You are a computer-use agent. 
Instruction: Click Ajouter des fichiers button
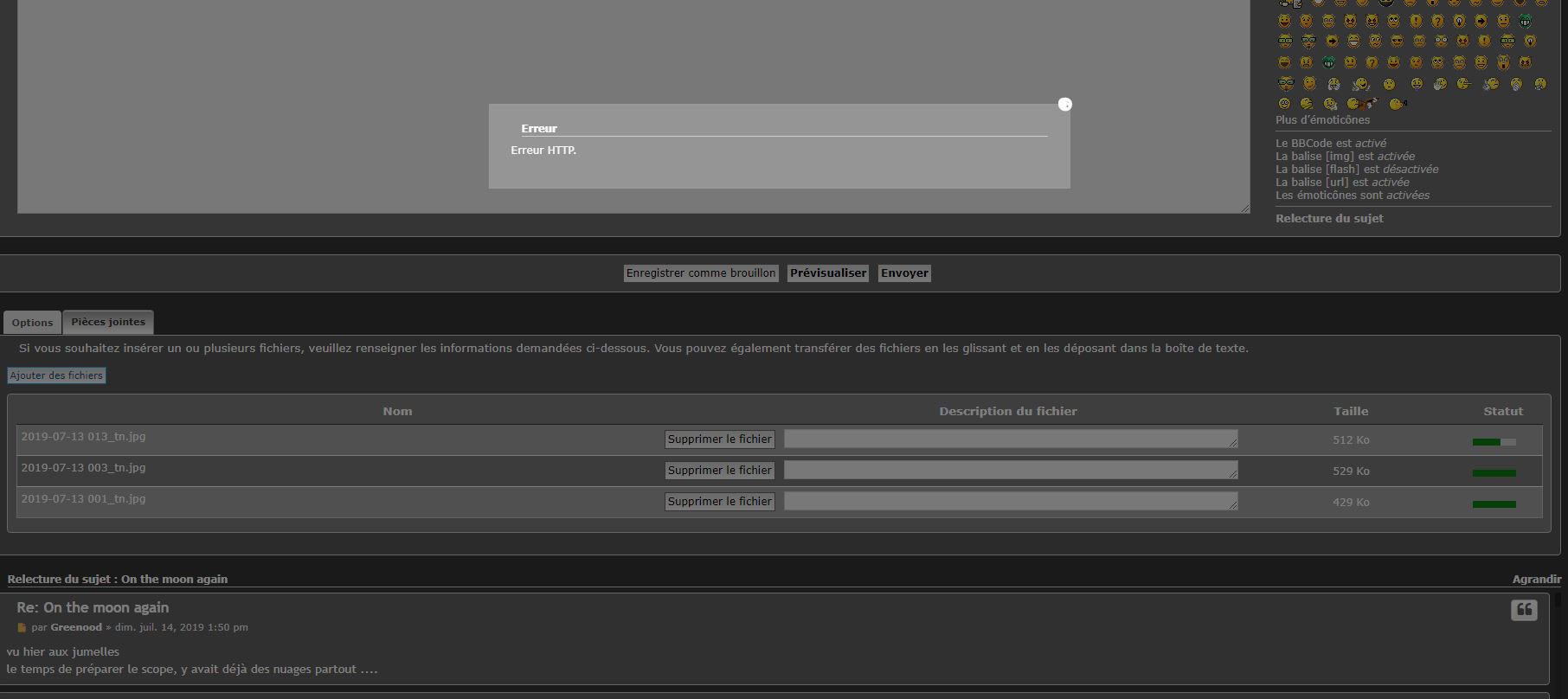(x=56, y=375)
